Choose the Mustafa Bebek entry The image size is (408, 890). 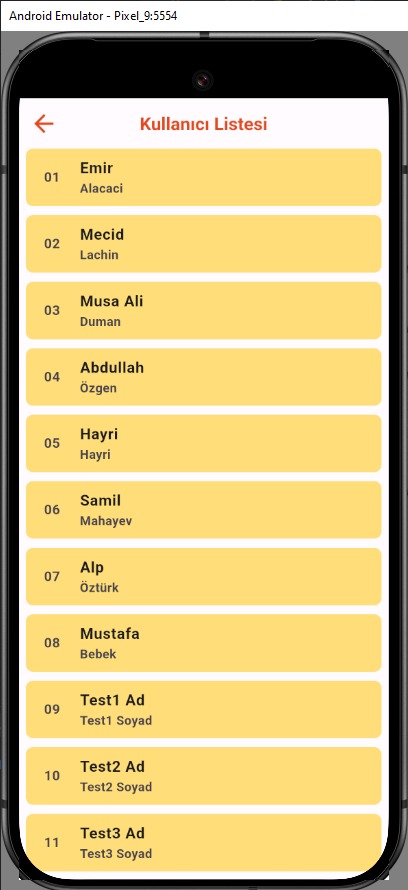[204, 643]
